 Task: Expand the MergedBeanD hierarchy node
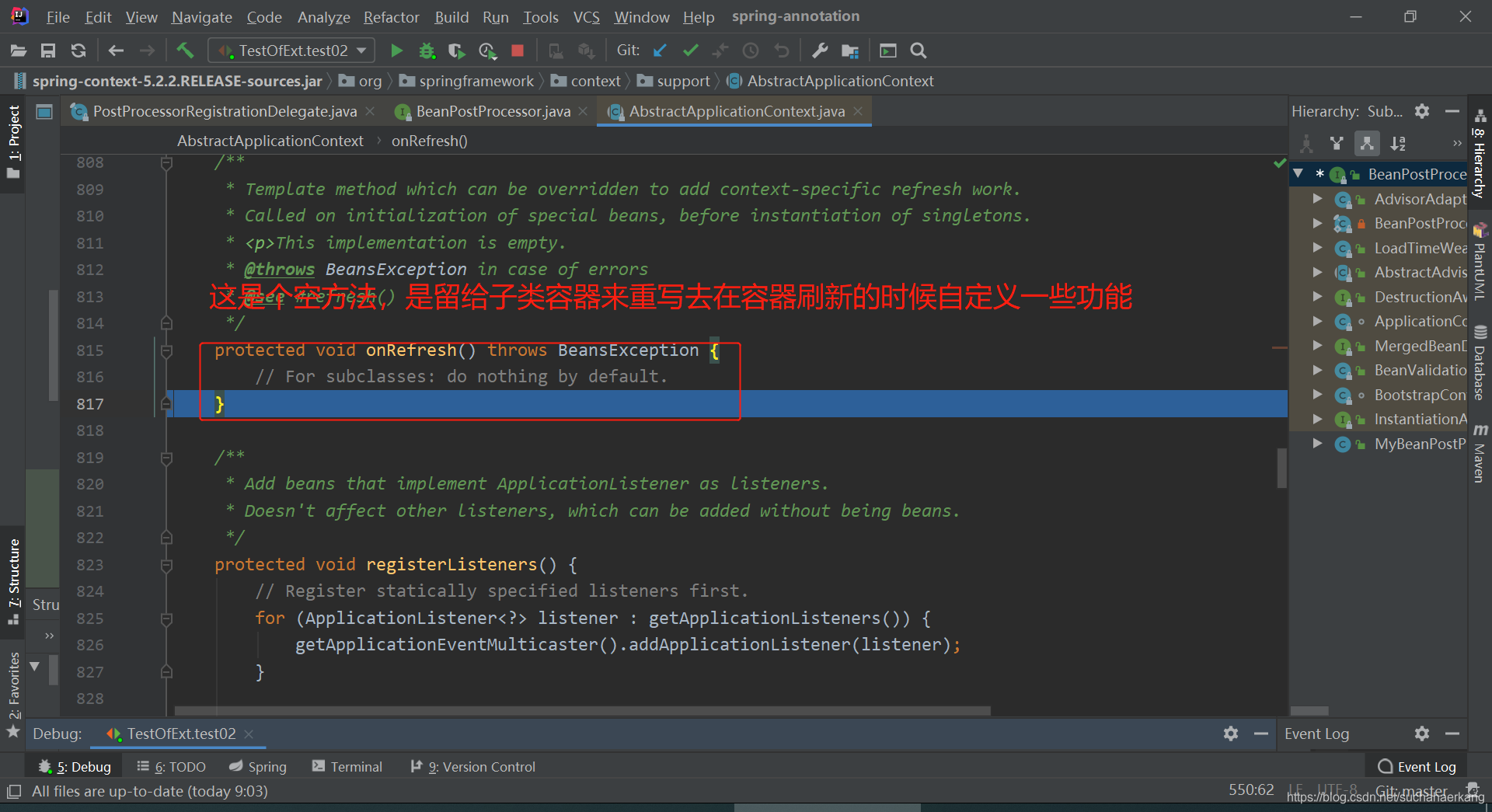(x=1317, y=346)
